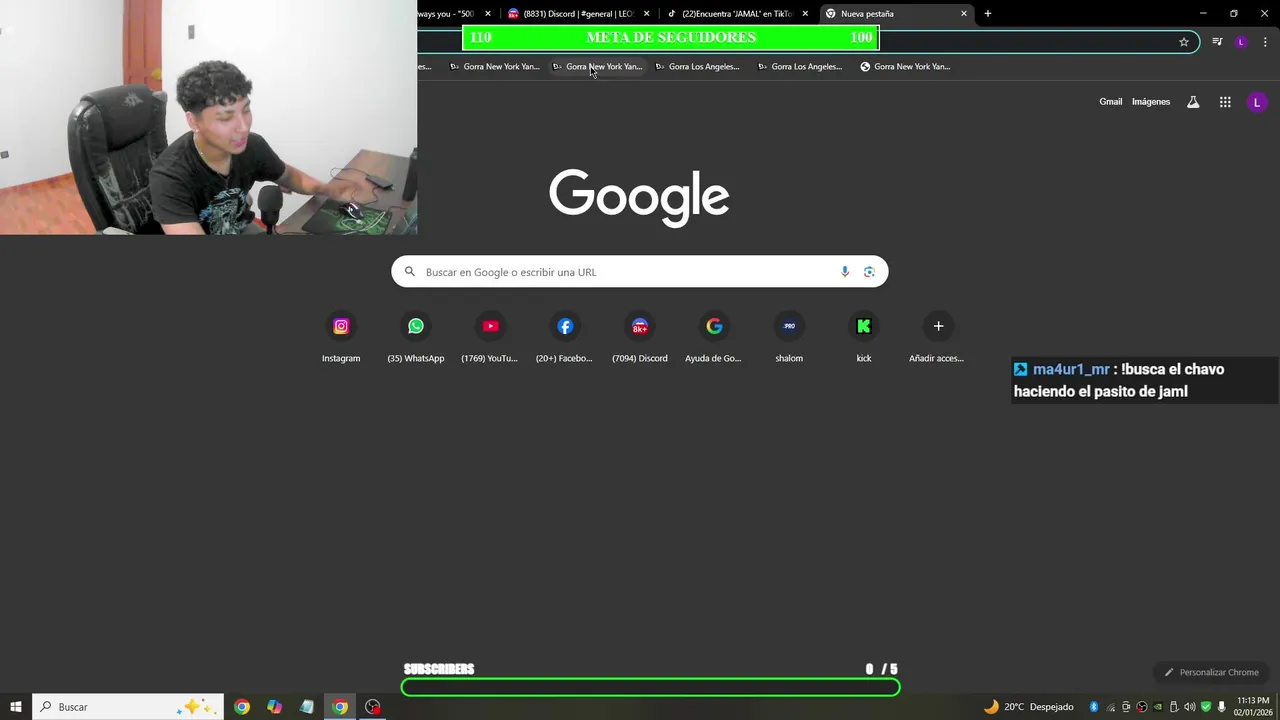This screenshot has height=720, width=1280.
Task: Click the Añadir acceso directo plus tile
Action: click(x=938, y=338)
